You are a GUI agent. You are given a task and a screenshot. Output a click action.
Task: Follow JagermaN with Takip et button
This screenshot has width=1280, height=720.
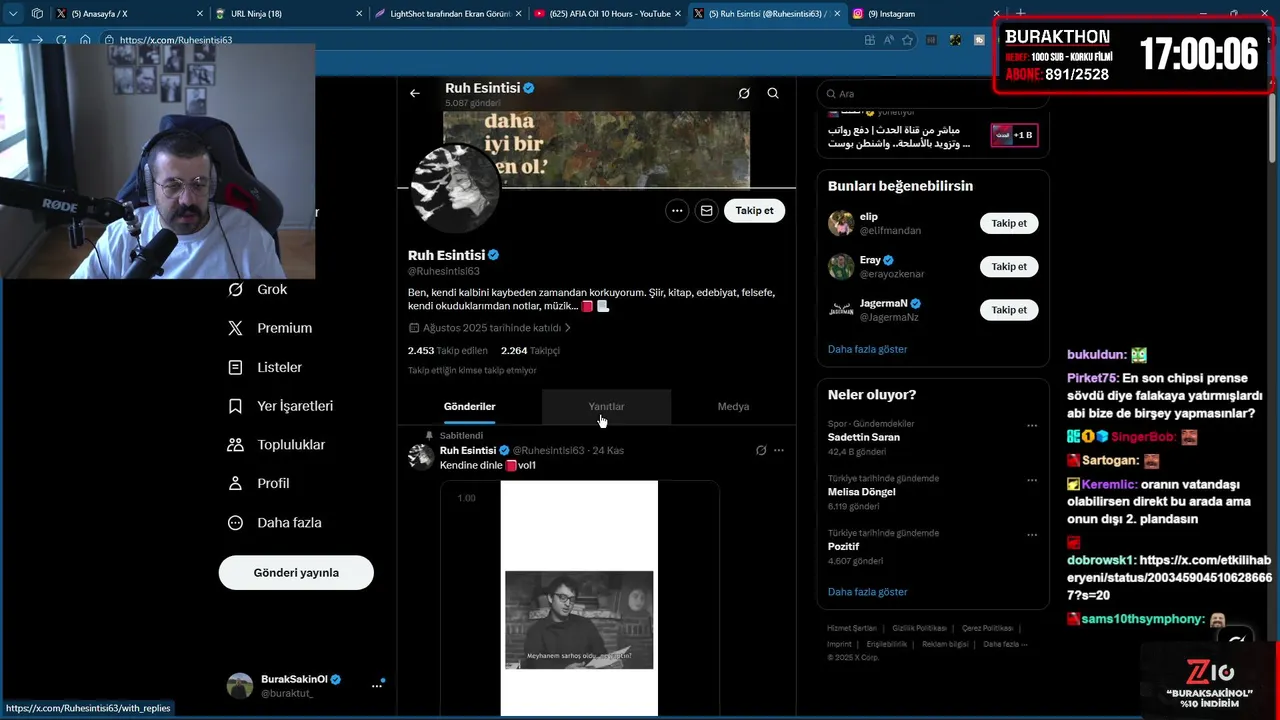[1009, 310]
